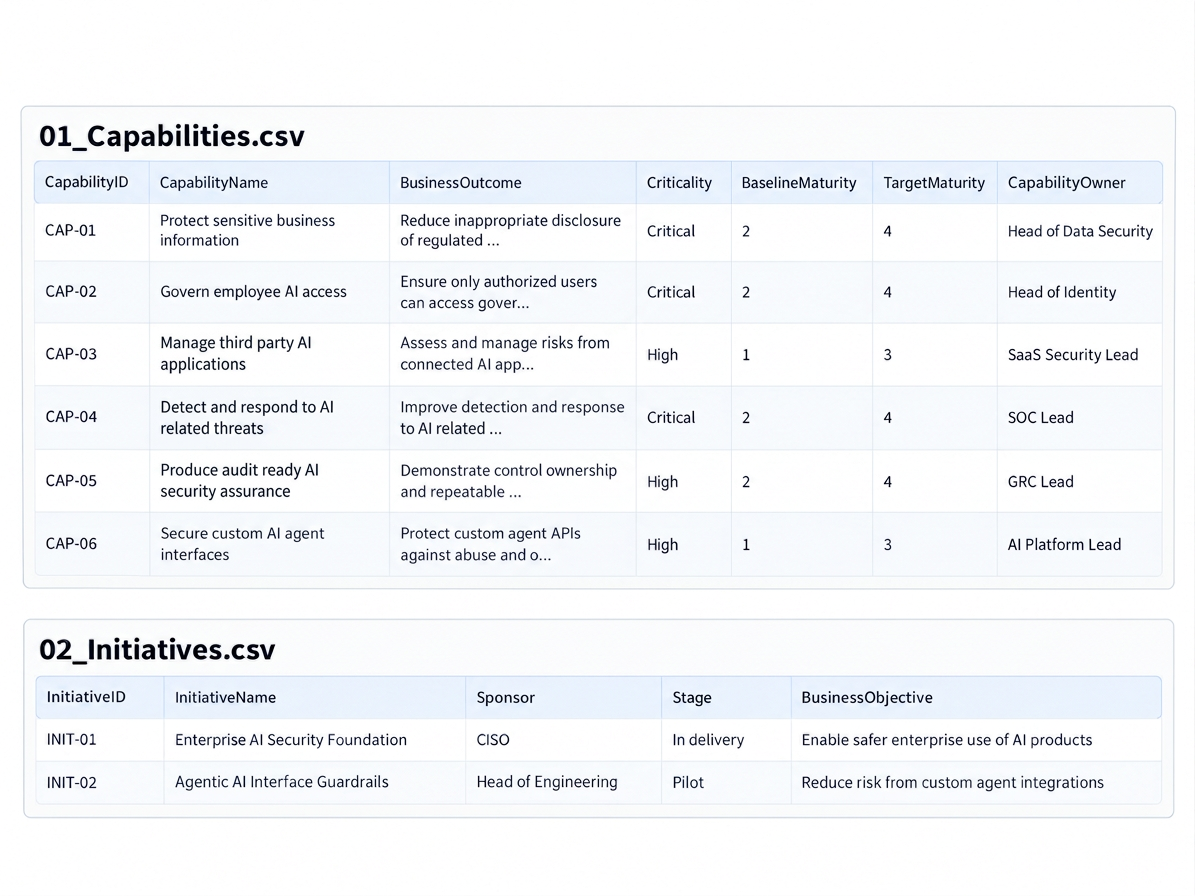This screenshot has height=896, width=1195.
Task: Select 'Head of Data Security' owner cell
Action: [1080, 231]
